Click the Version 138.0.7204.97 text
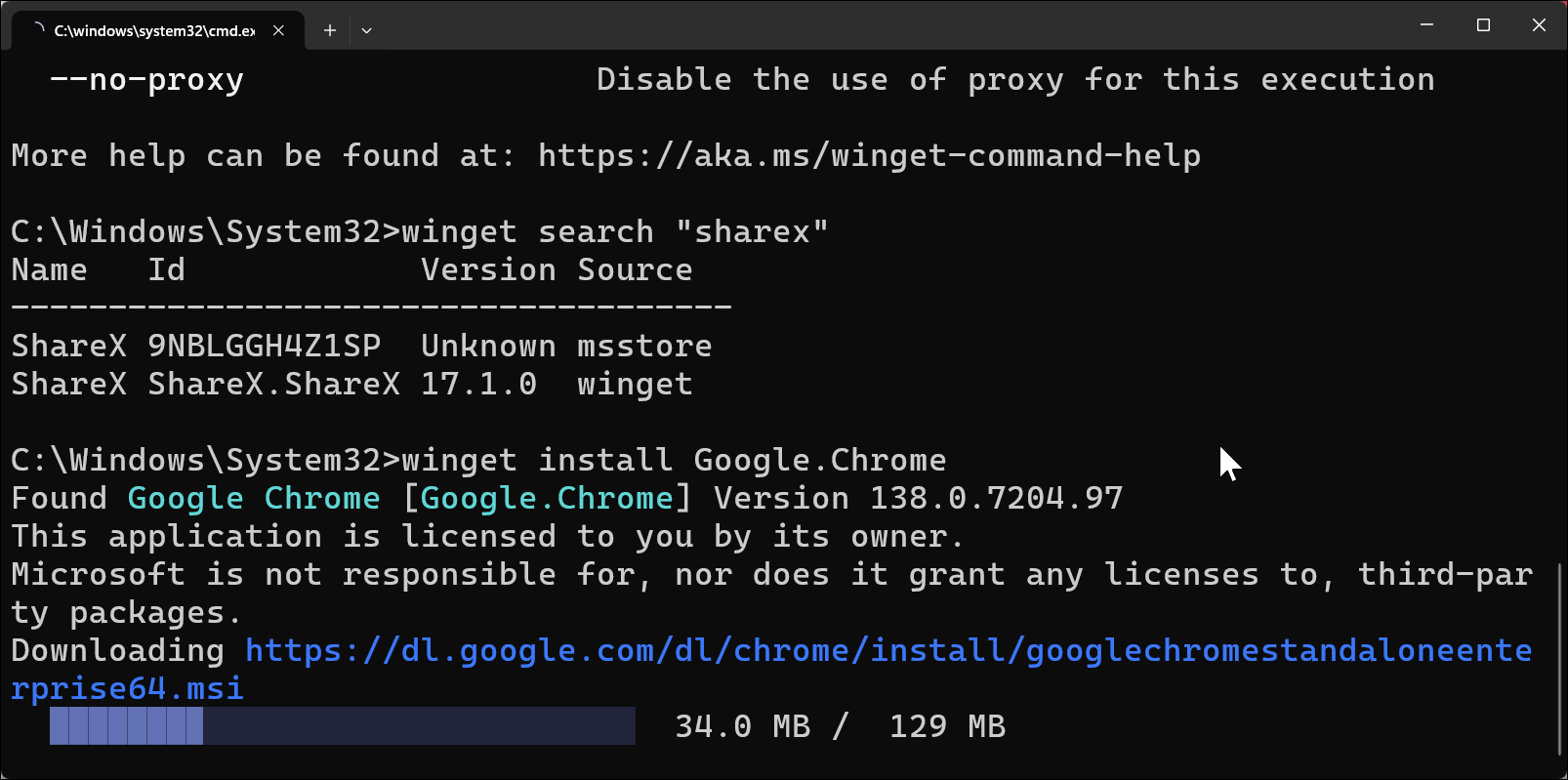The height and width of the screenshot is (780, 1568). (918, 499)
